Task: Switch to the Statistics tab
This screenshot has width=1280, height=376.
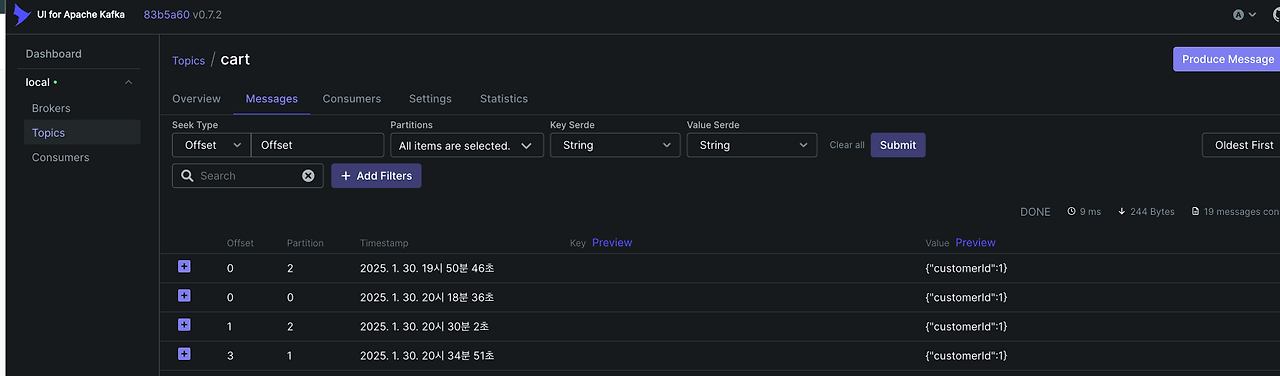Action: 503,99
